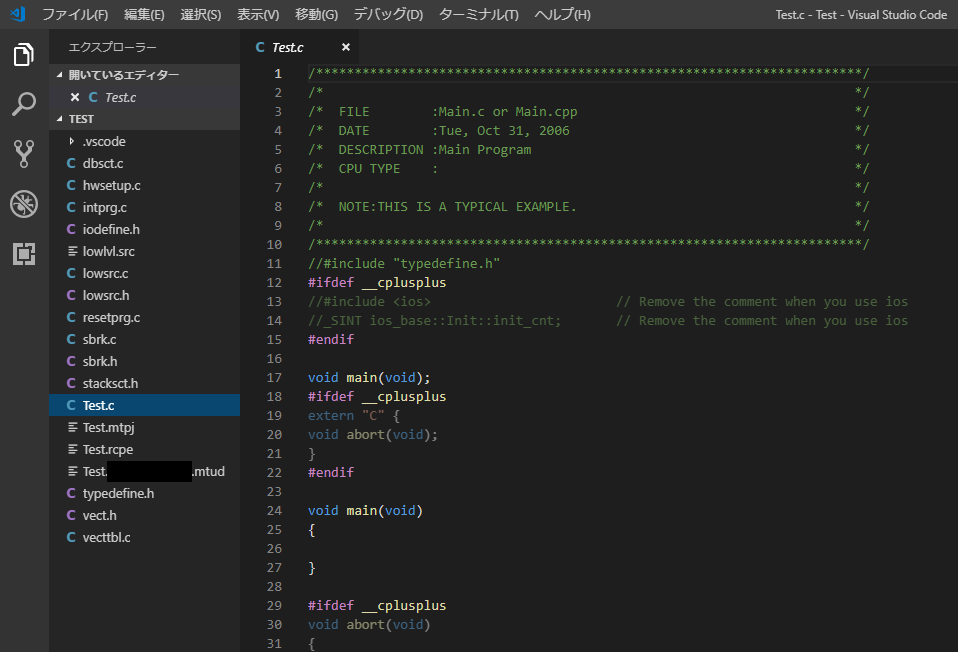The image size is (958, 652).
Task: Click the header icon of vect.h
Action: 71,515
